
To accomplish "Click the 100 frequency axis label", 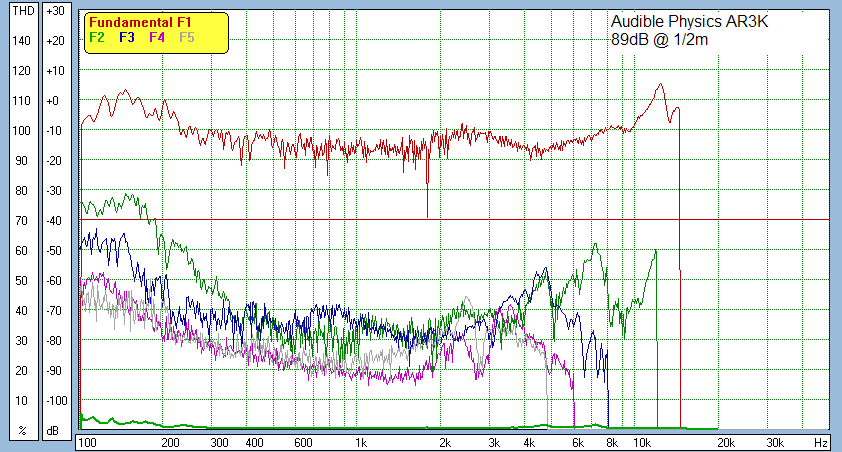I will pyautogui.click(x=88, y=443).
